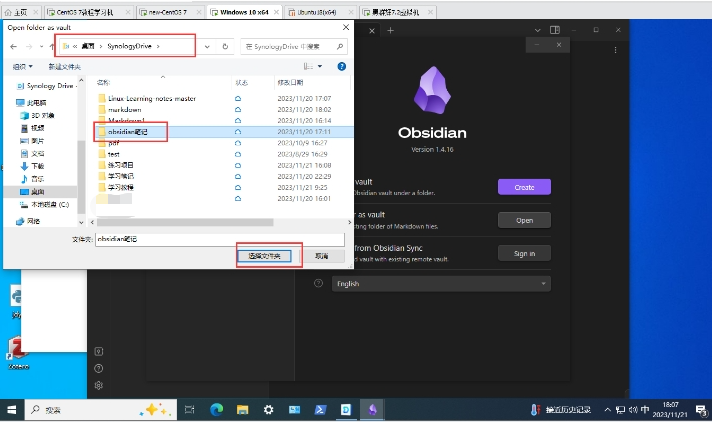Image resolution: width=712 pixels, height=422 pixels.
Task: Select 下载 (Downloads) in the navigation pane
Action: [32, 166]
